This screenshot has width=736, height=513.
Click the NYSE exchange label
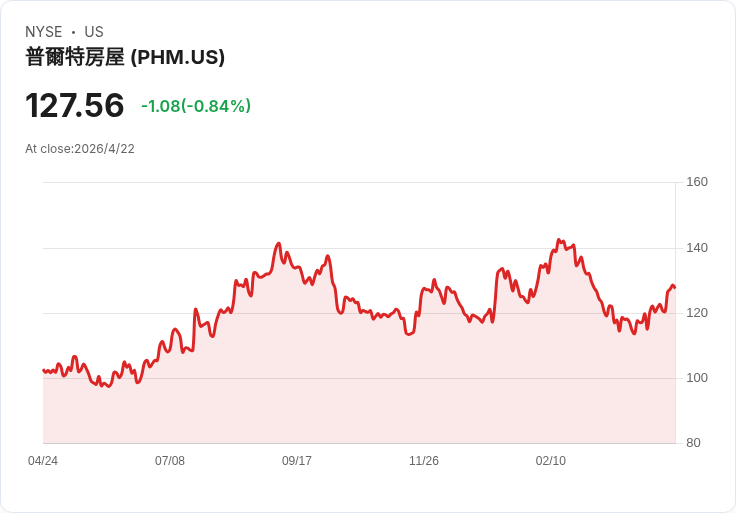click(x=44, y=32)
